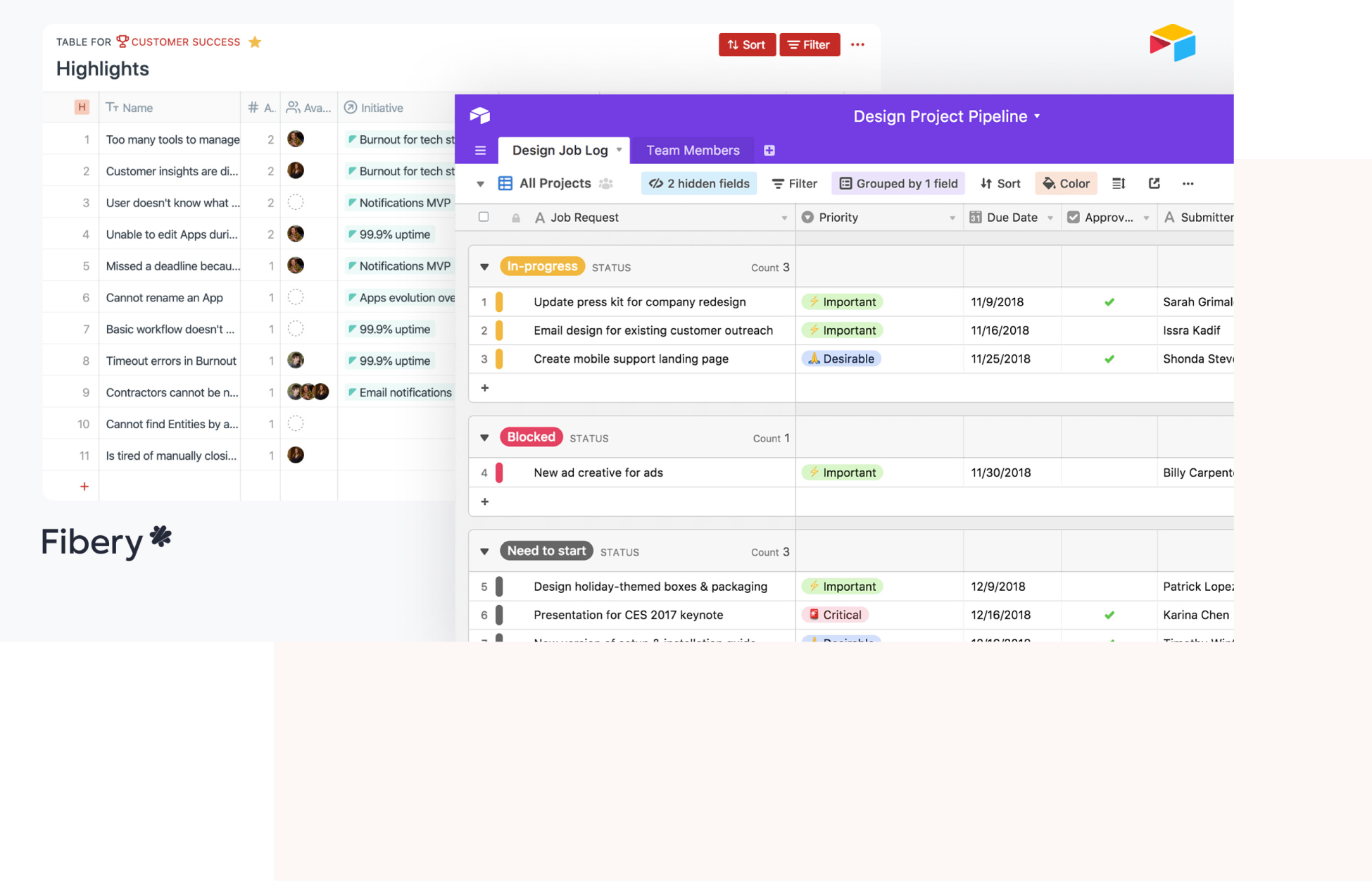Click the Airtable logo in purple header

(x=480, y=115)
